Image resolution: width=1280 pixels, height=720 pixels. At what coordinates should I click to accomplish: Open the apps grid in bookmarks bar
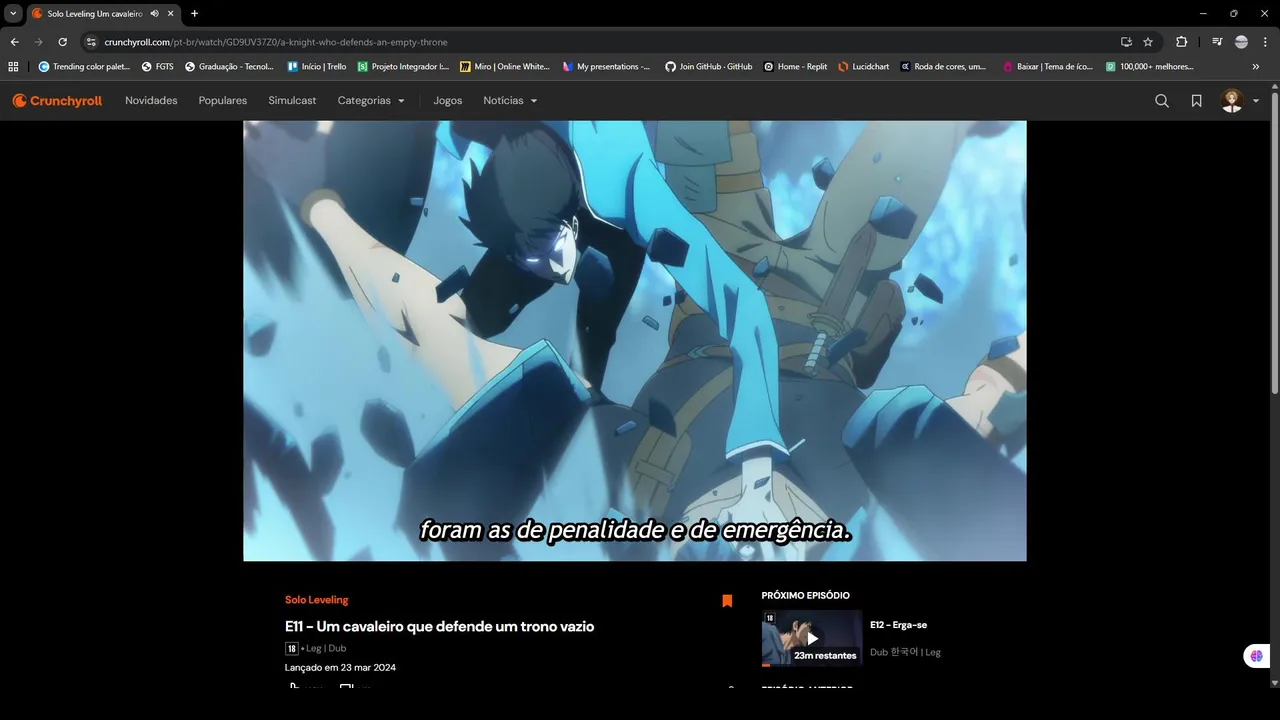click(x=13, y=67)
